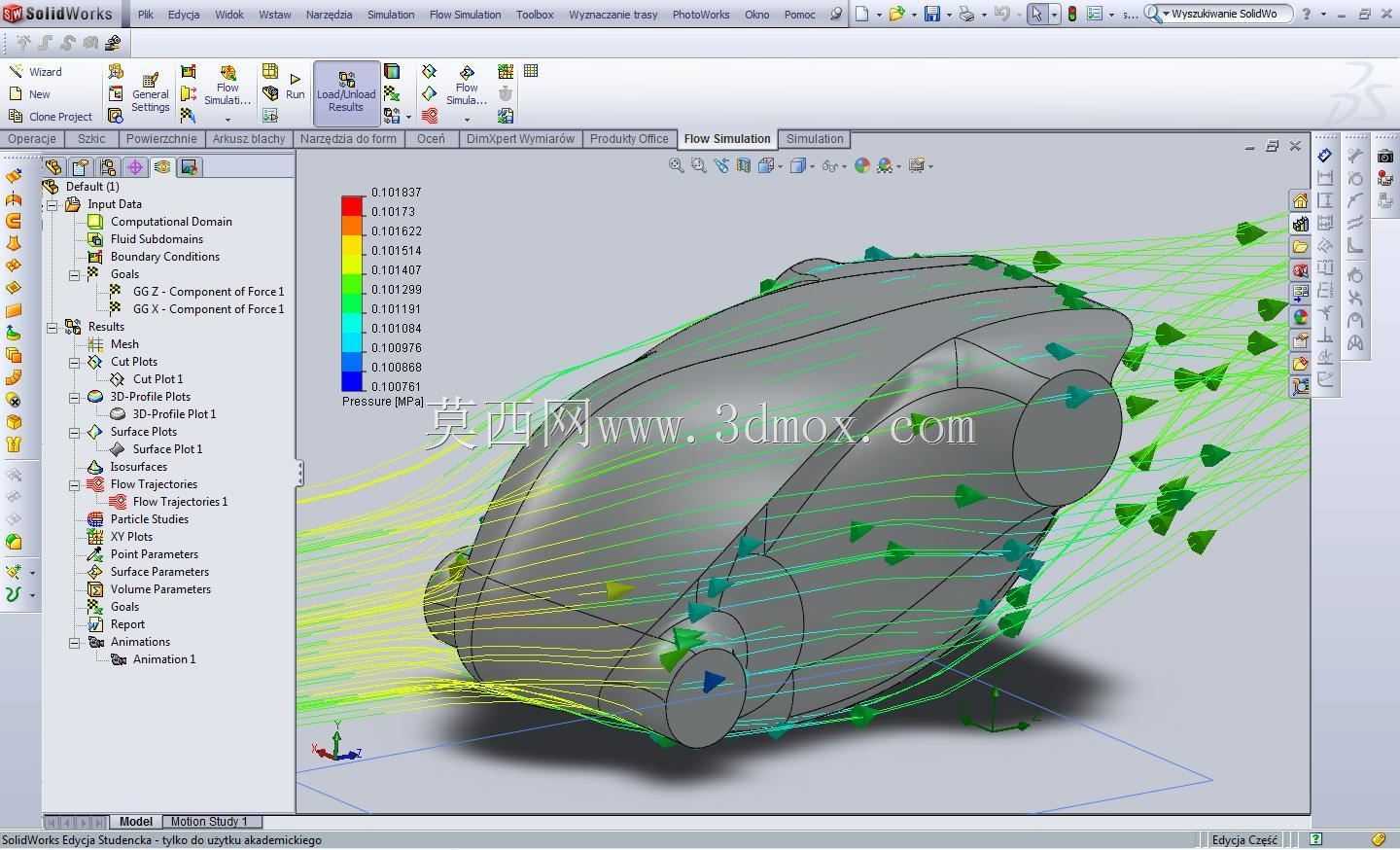Open Design Library icon in task pane
1400x850 pixels.
tap(1300, 225)
